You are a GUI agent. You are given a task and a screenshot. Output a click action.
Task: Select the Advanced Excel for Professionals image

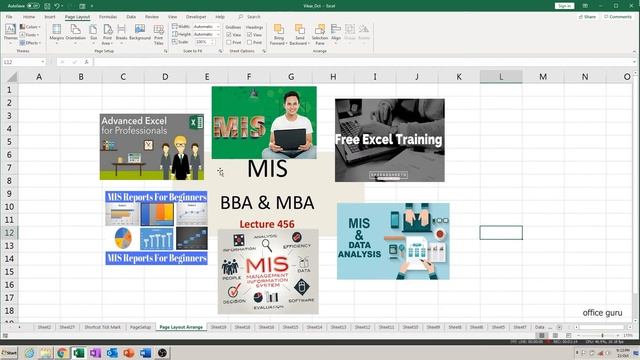pyautogui.click(x=152, y=147)
